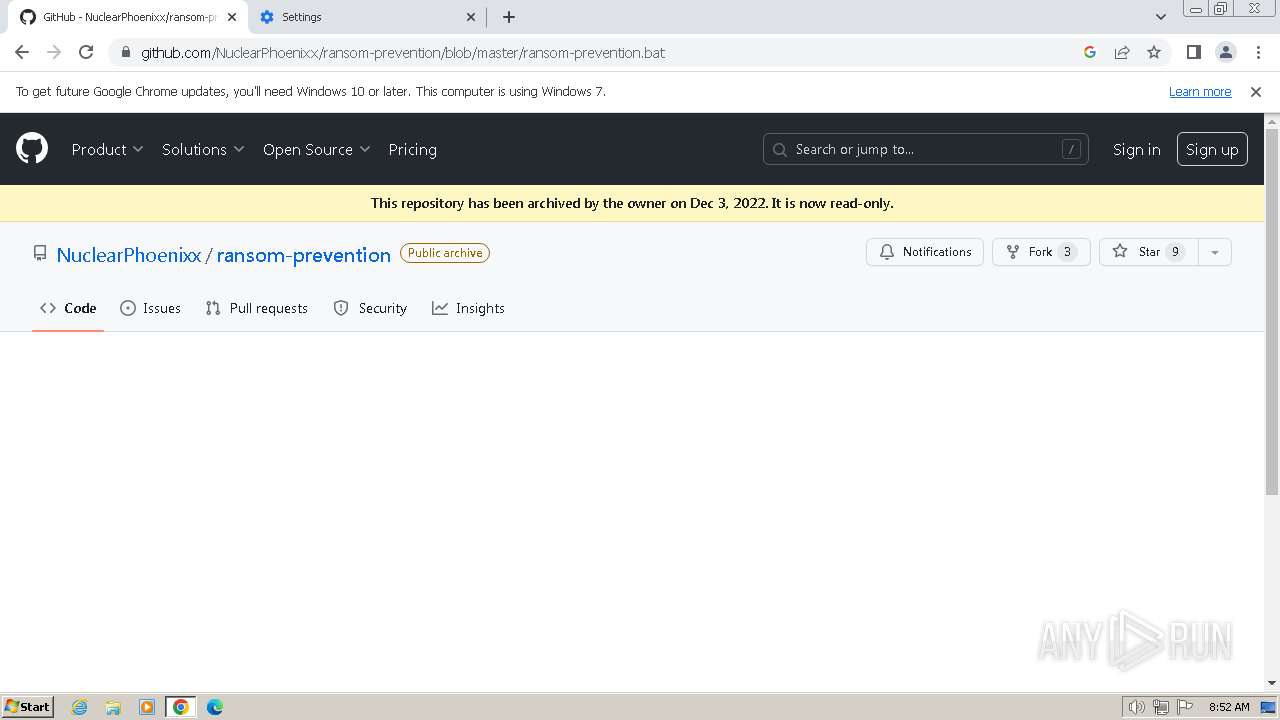1280x720 pixels.
Task: Expand the star lists dropdown arrow
Action: (x=1215, y=252)
